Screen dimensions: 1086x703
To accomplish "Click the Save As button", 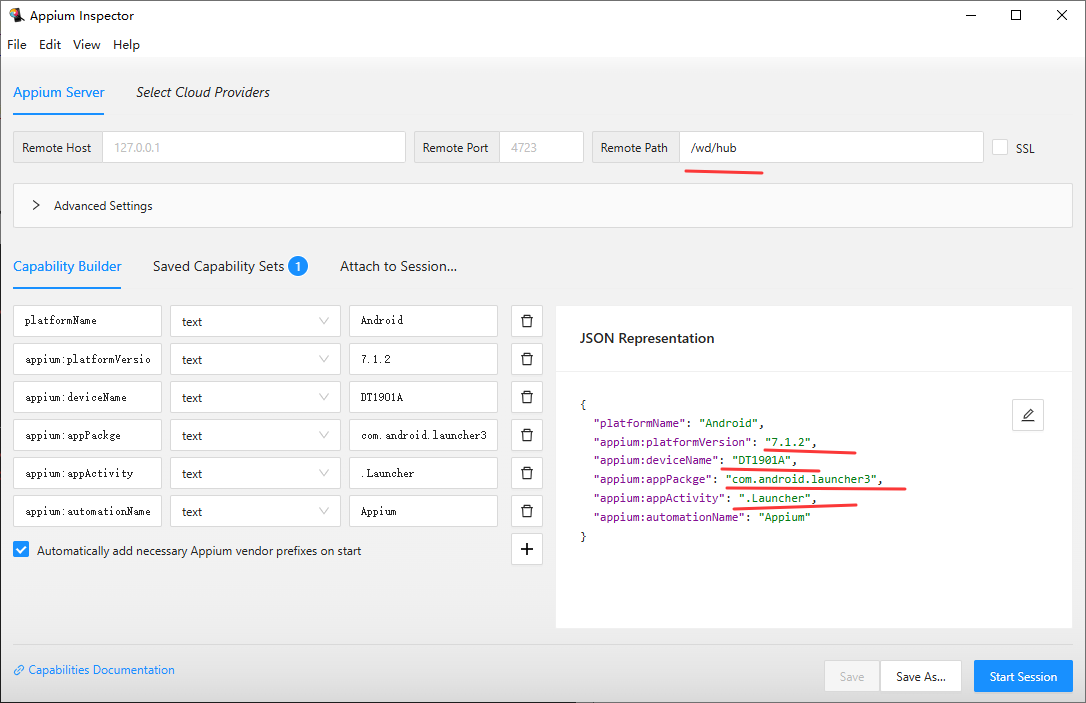I will (x=920, y=677).
